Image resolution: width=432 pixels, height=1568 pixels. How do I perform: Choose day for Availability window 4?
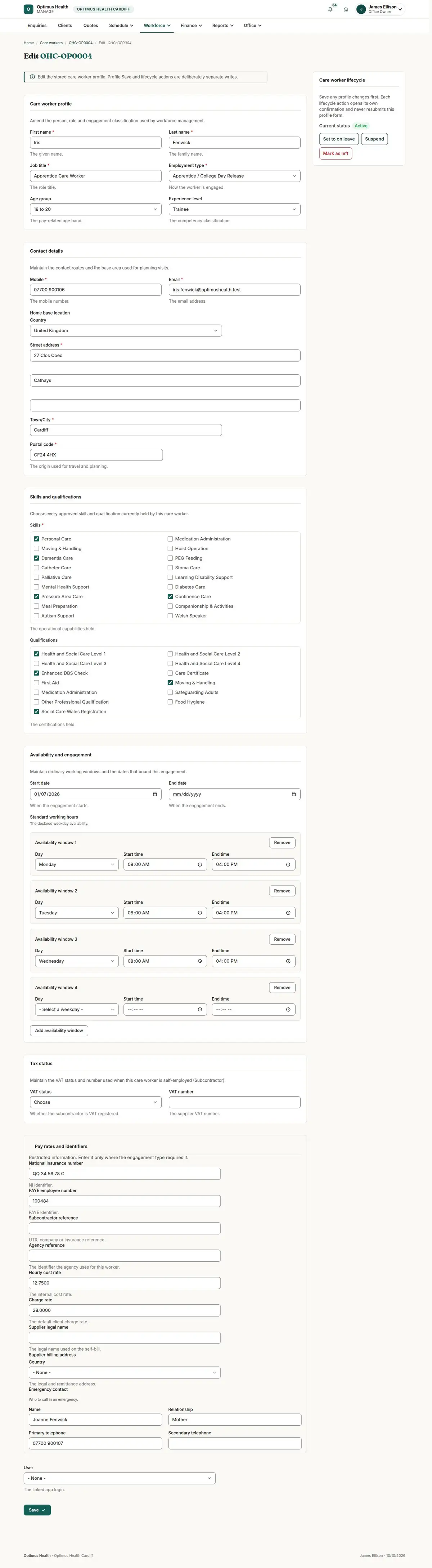pyautogui.click(x=77, y=1009)
